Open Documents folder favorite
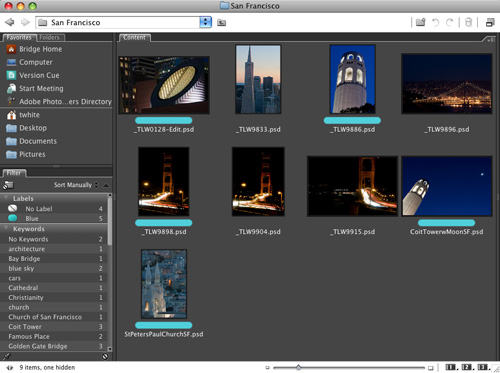500x373 pixels. [38, 141]
